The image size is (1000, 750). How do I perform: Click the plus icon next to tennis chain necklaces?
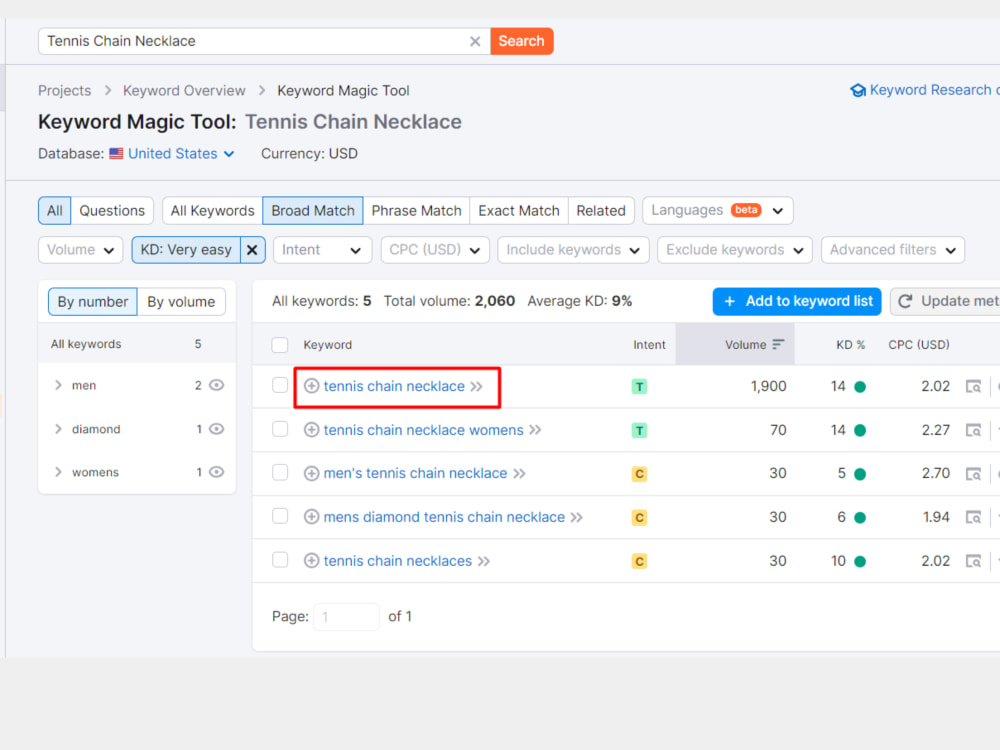pyautogui.click(x=311, y=561)
